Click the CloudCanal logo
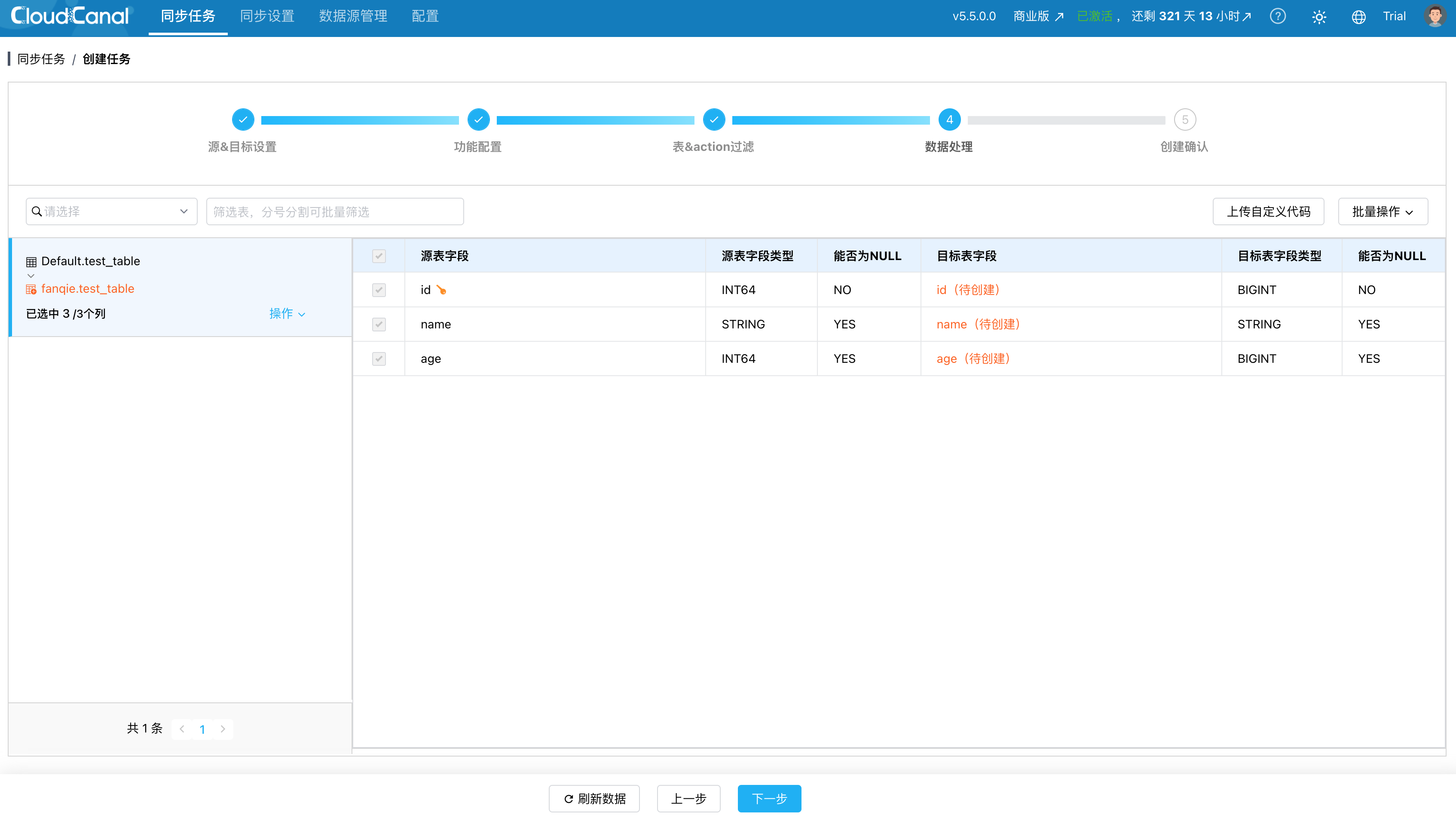This screenshot has width=1456, height=815. pyautogui.click(x=70, y=16)
